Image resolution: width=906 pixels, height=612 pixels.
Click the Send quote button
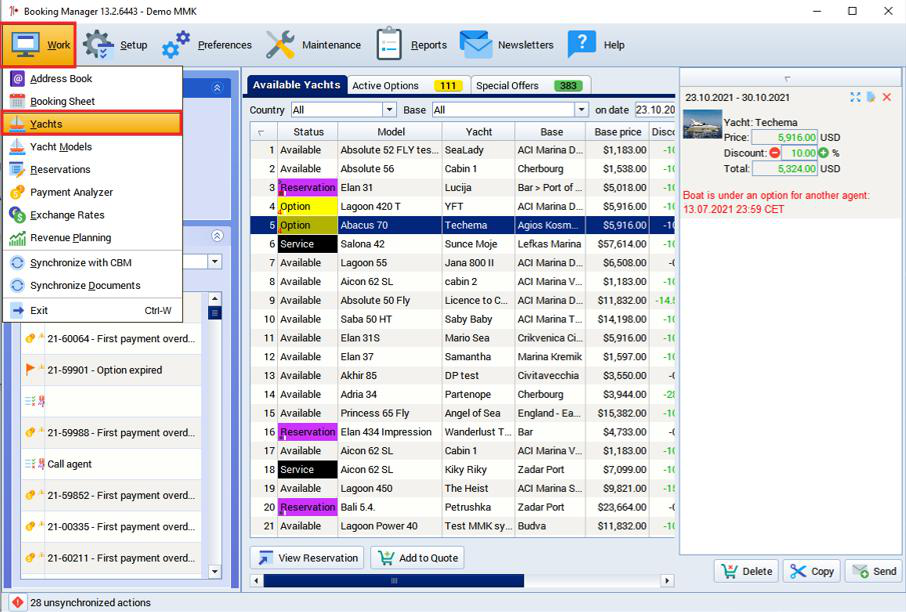tap(874, 572)
